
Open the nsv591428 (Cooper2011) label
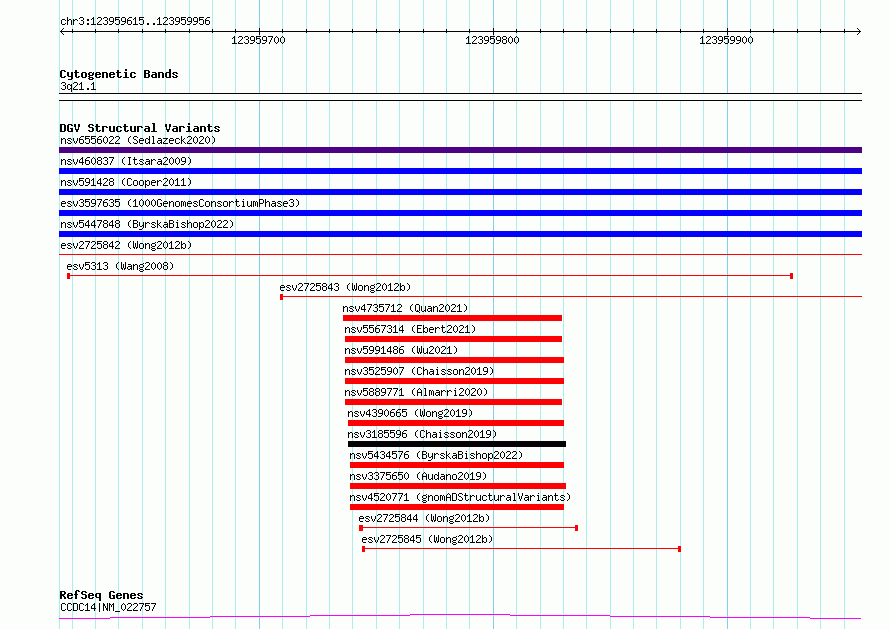[x=126, y=182]
